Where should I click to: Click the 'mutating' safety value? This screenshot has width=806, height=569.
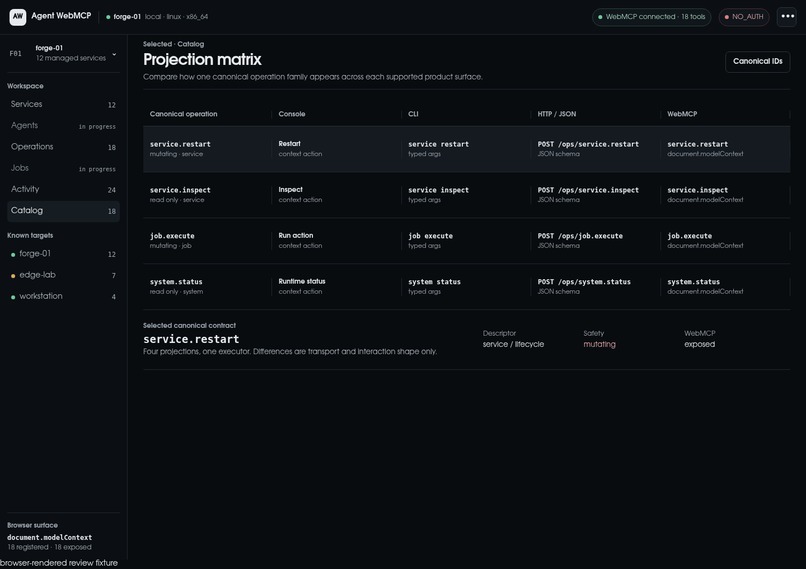[x=599, y=344]
